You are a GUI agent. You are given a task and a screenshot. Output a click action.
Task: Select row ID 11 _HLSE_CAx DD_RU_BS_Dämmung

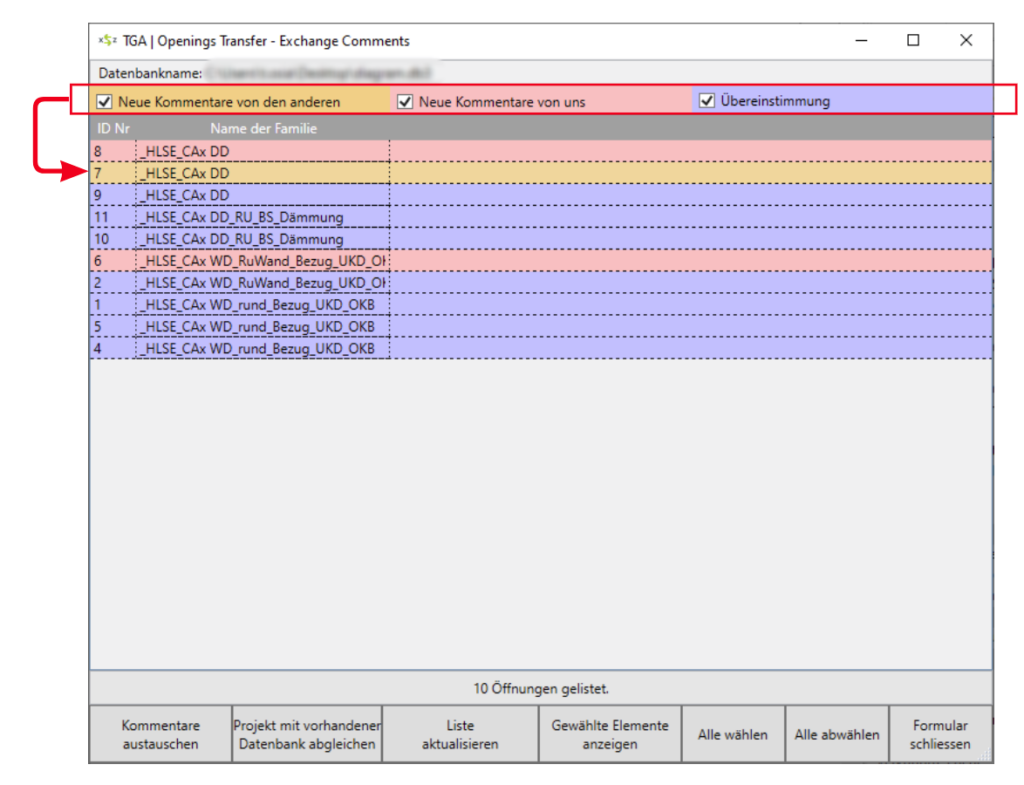click(260, 217)
